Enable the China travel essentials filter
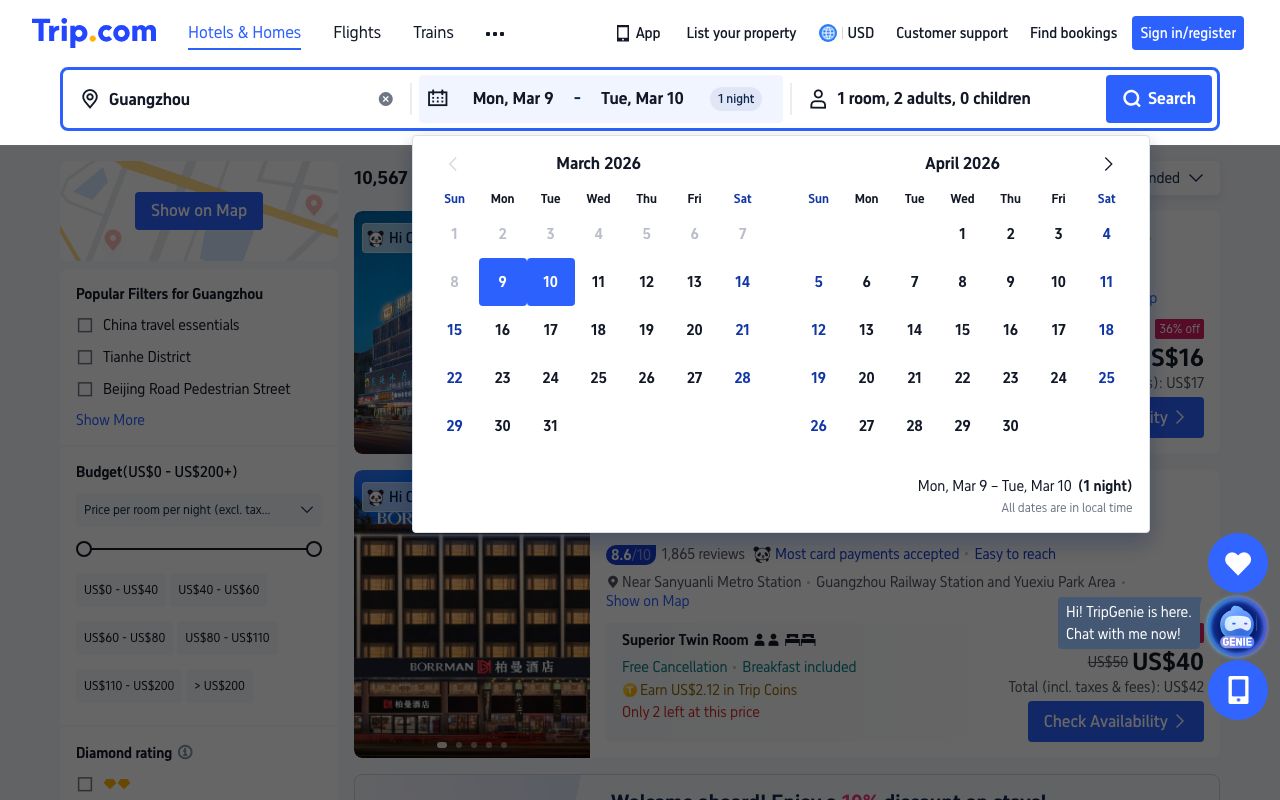This screenshot has height=800, width=1280. pos(85,325)
